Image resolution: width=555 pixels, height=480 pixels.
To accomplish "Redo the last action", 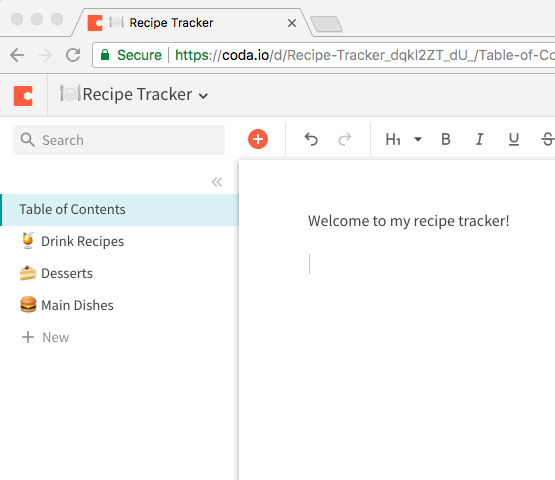I will click(345, 139).
